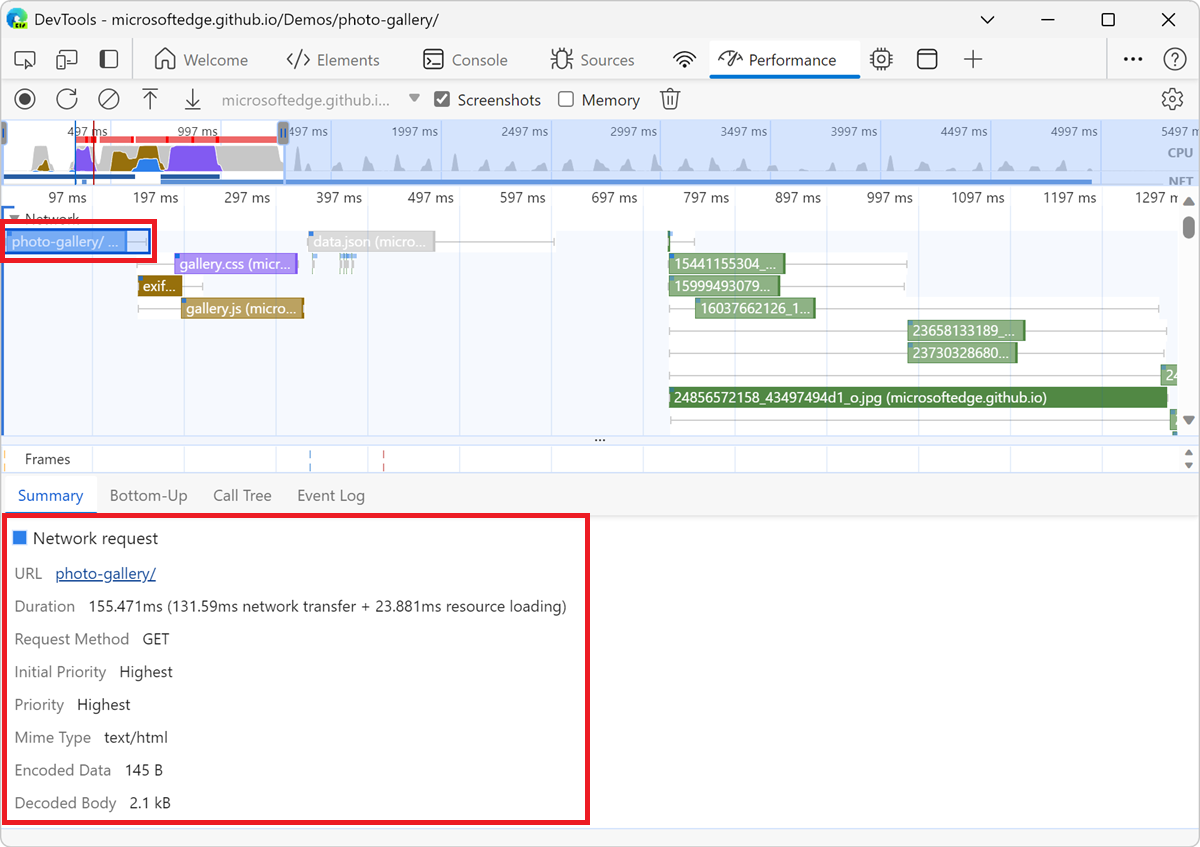Clear the performance recording
This screenshot has height=847, width=1200.
tap(108, 99)
